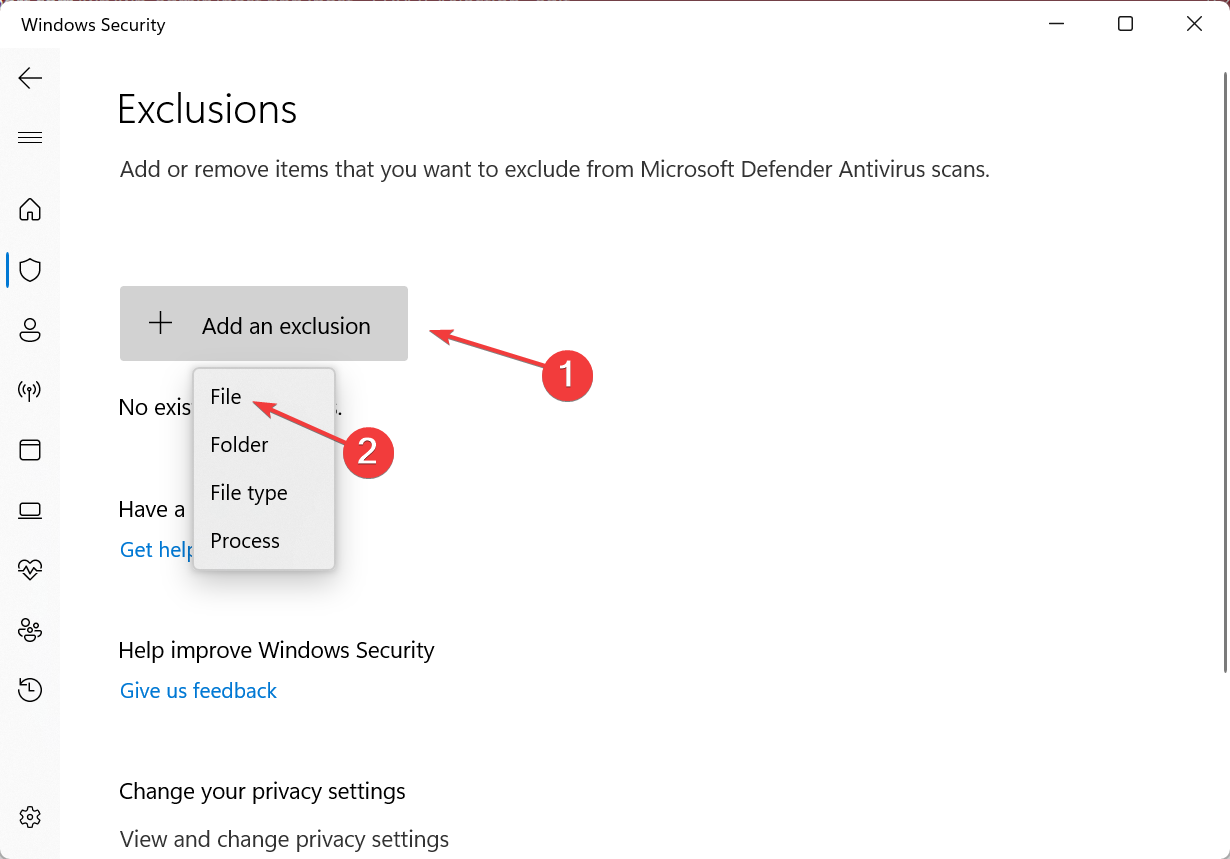Open Device performance & health

(30, 570)
